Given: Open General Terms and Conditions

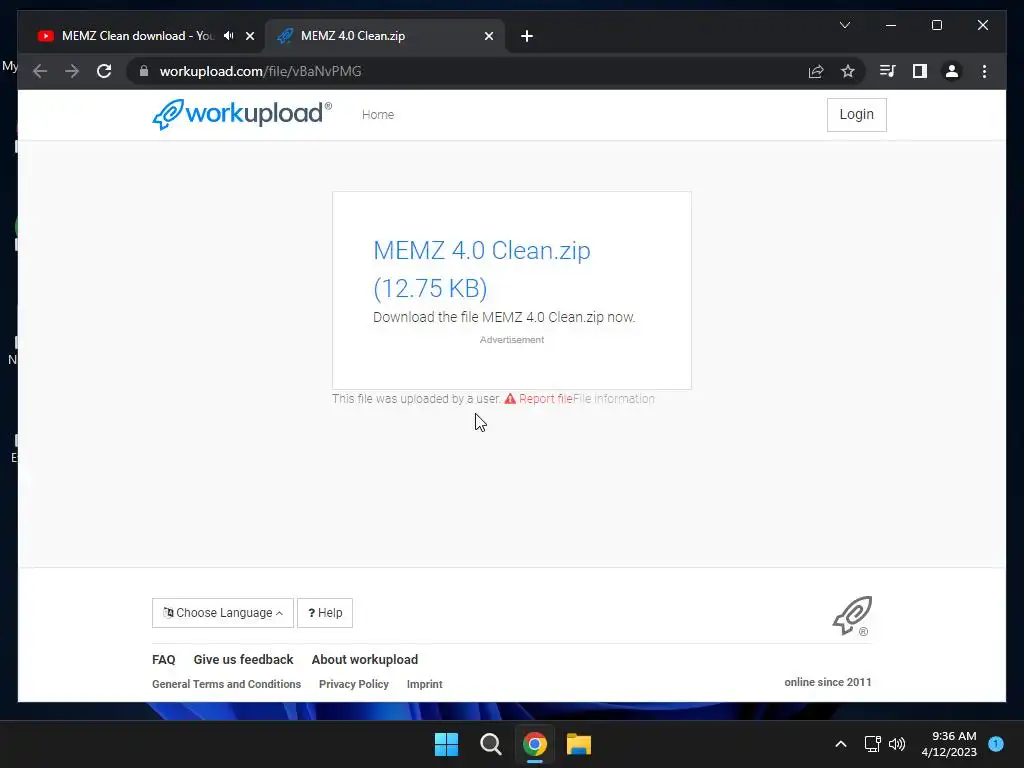Looking at the screenshot, I should (x=226, y=684).
